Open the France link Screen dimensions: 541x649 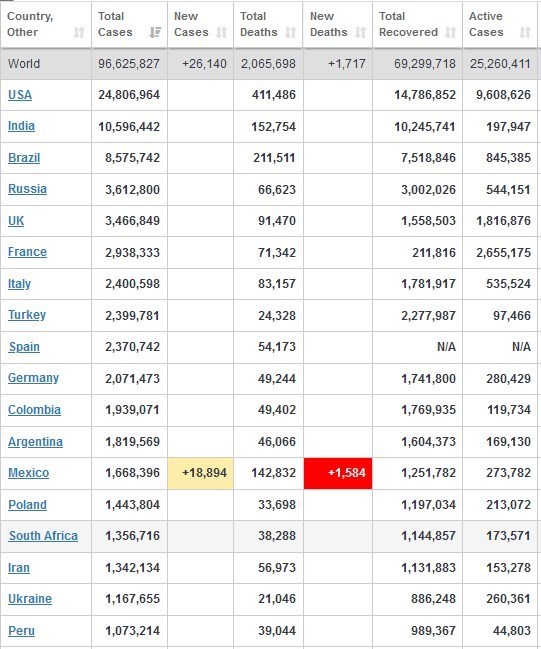27,252
